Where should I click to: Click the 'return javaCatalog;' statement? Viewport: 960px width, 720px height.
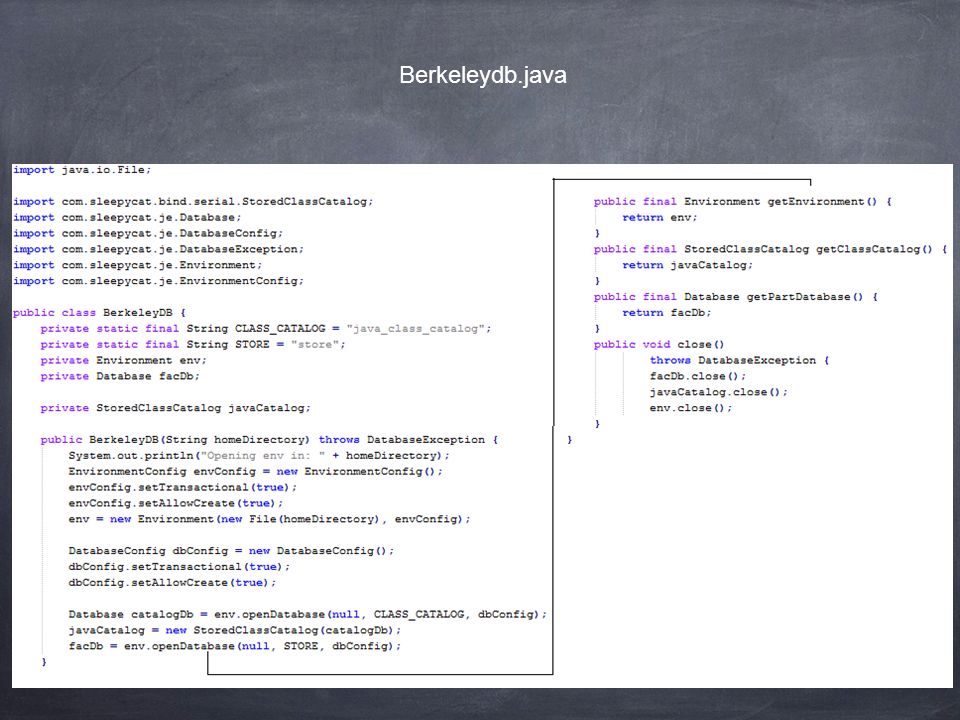click(x=688, y=265)
